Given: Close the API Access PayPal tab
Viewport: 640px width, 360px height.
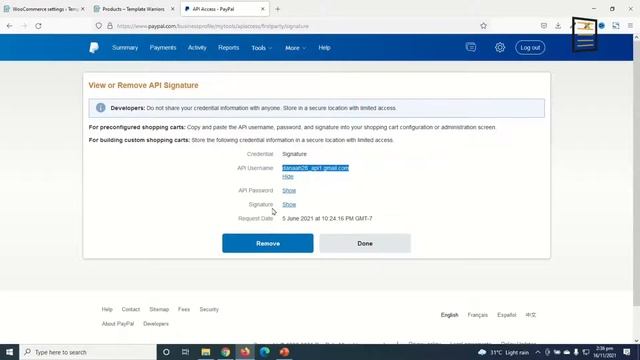Looking at the screenshot, I should (x=262, y=9).
